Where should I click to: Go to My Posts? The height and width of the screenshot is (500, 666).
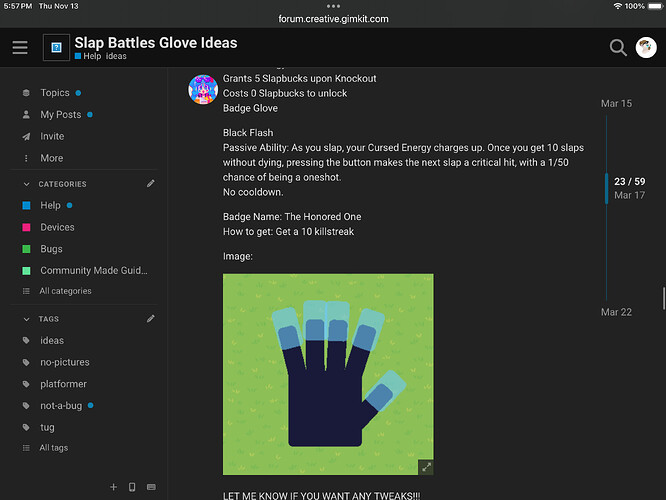(x=60, y=115)
